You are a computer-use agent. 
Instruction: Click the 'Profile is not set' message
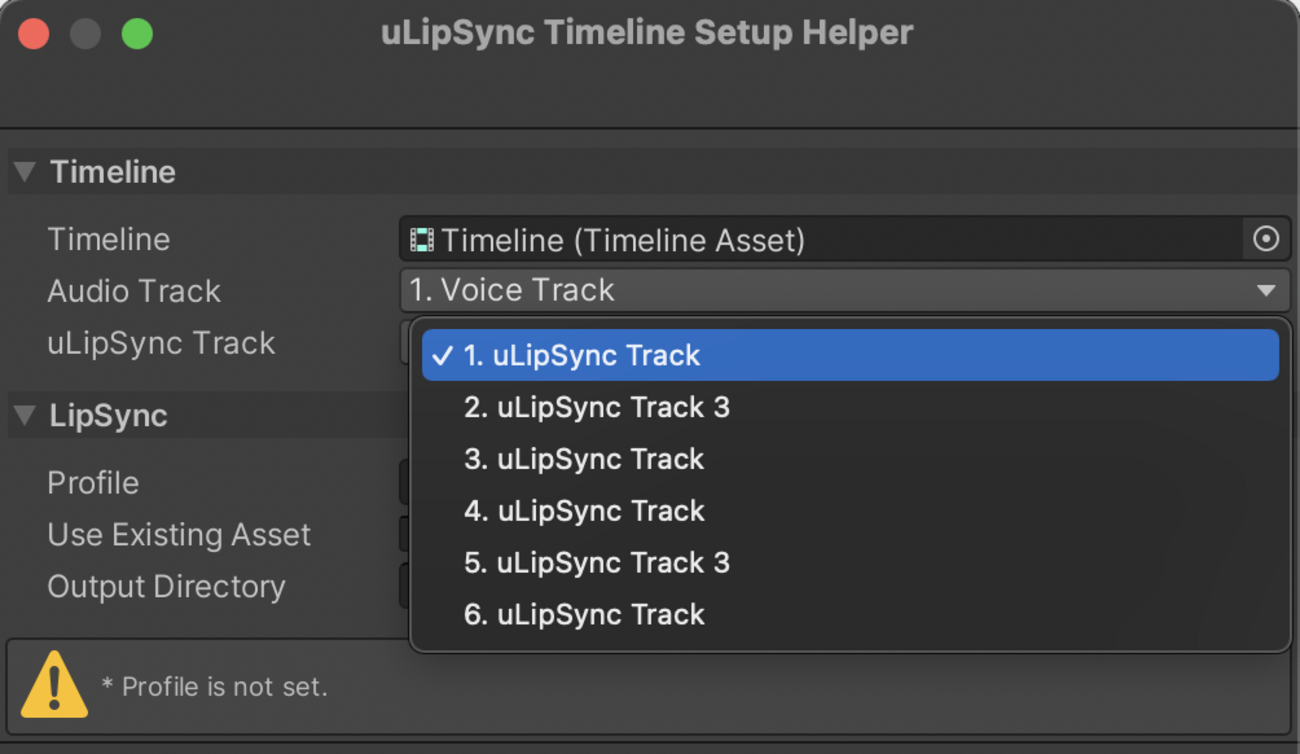[215, 687]
